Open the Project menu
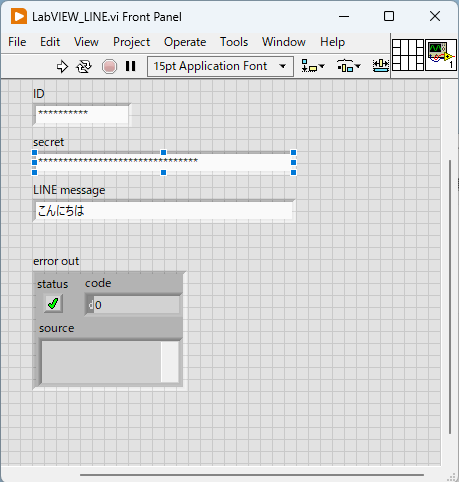459x482 pixels. pyautogui.click(x=131, y=42)
